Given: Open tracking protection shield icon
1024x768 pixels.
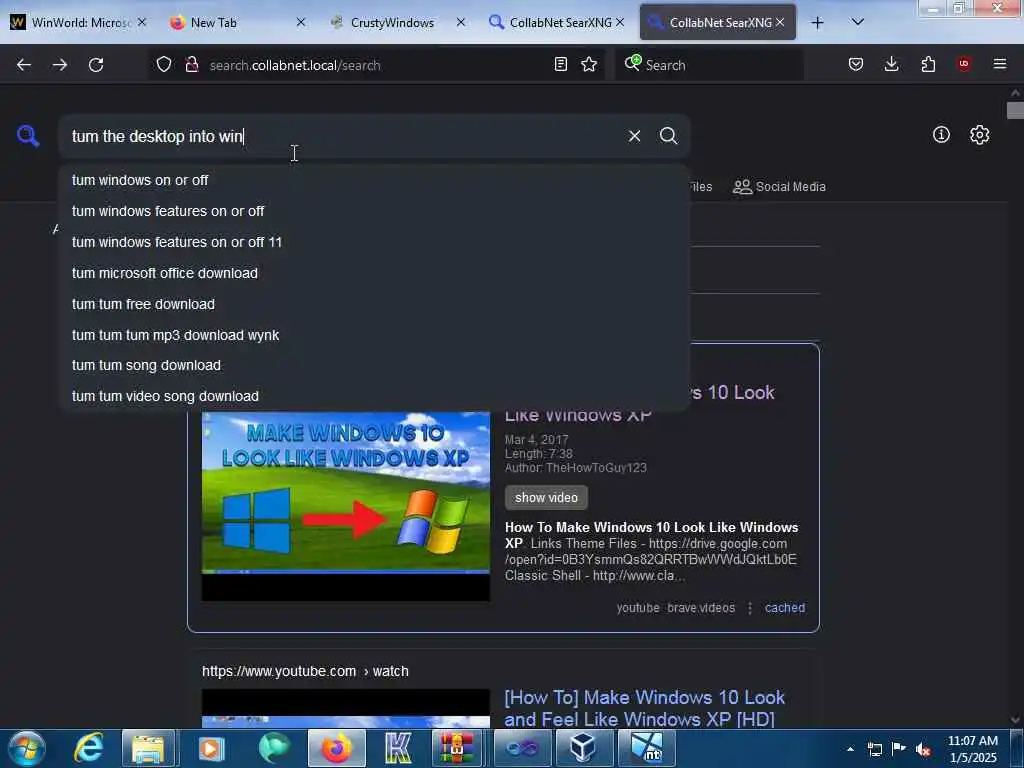Looking at the screenshot, I should 164,64.
